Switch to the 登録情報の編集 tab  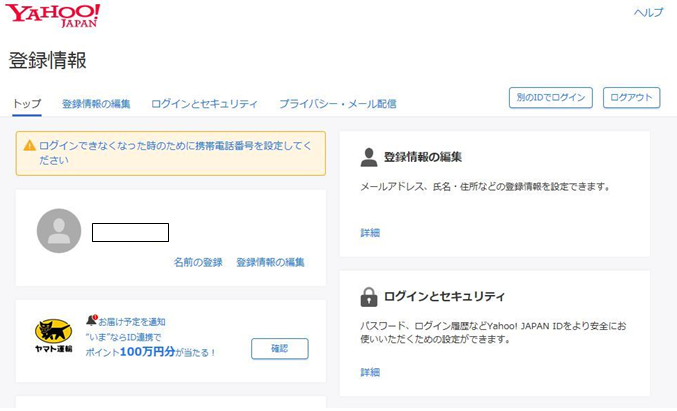click(96, 104)
